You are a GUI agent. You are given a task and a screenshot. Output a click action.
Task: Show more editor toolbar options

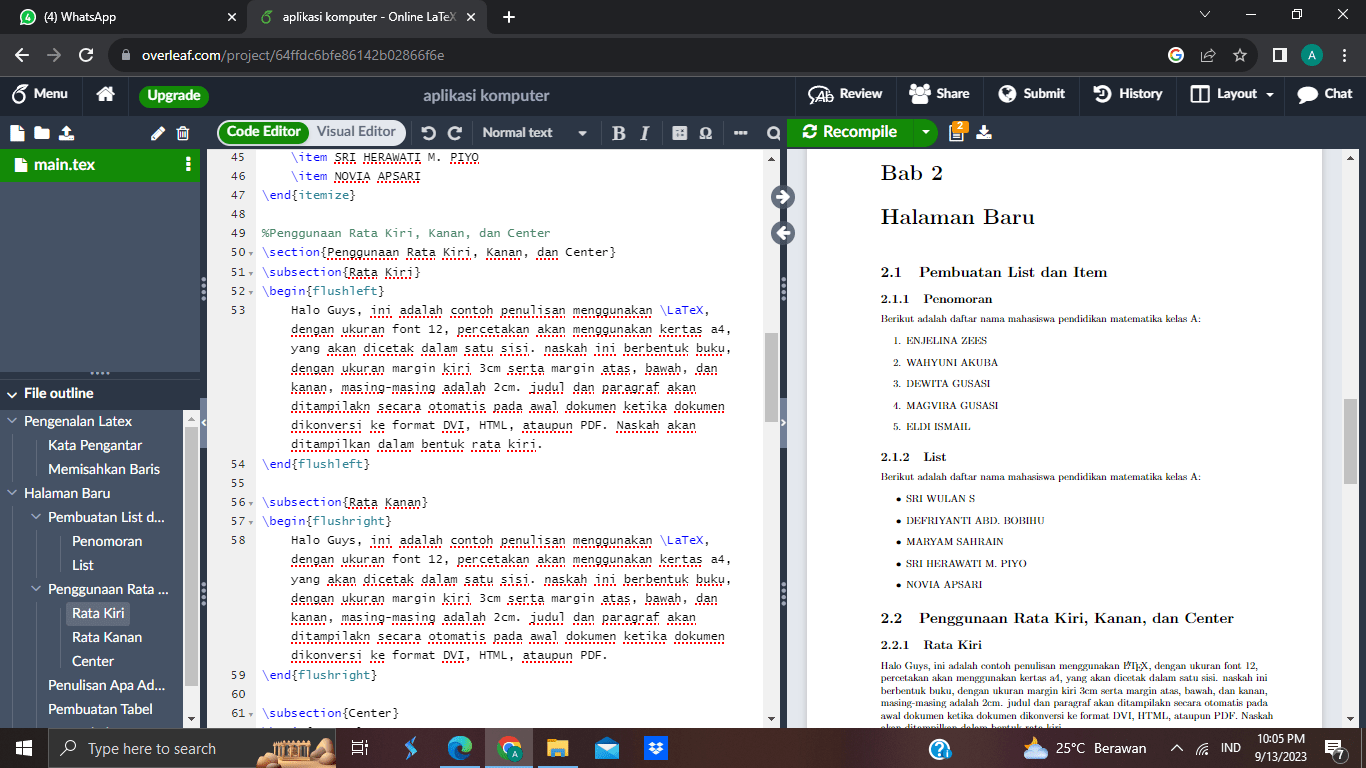pos(740,133)
